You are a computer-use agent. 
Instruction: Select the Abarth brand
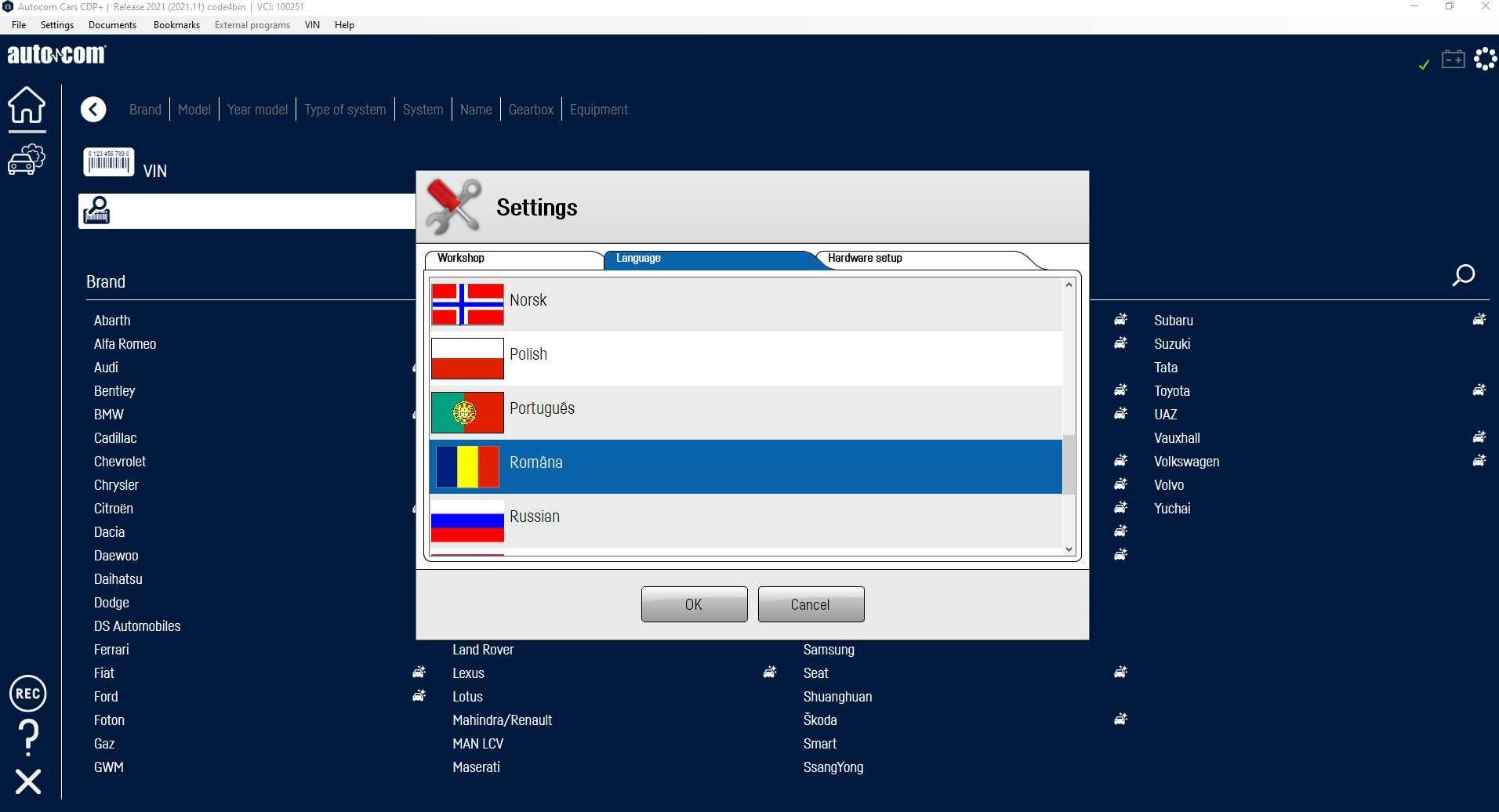pos(112,321)
